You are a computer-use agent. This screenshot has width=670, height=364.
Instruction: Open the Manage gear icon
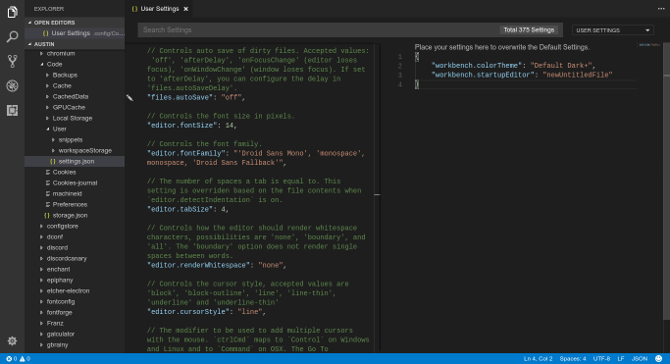pyautogui.click(x=12, y=341)
